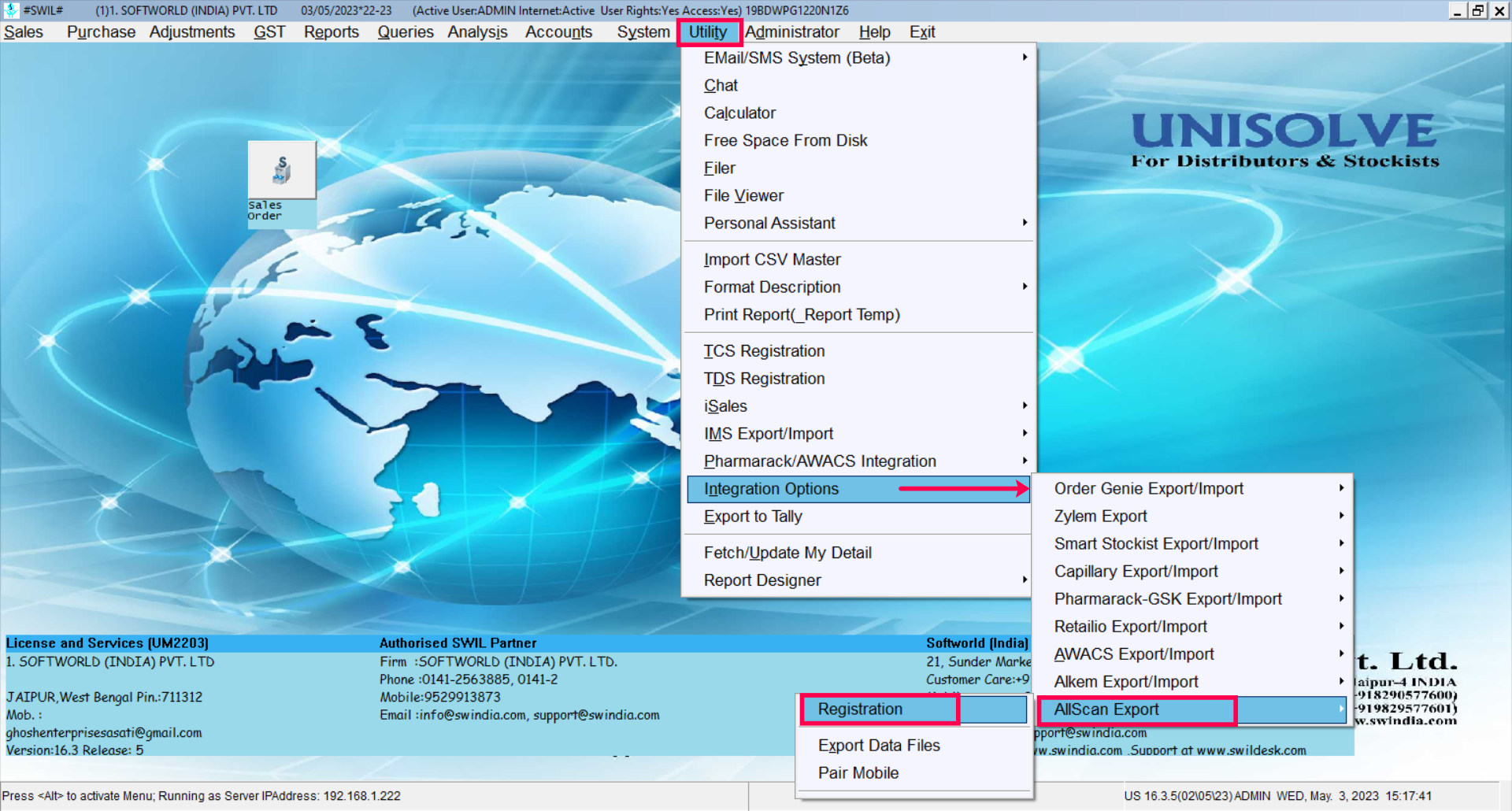Click the SWIL app icon in title bar
The width and height of the screenshot is (1512, 811).
pyautogui.click(x=11, y=10)
